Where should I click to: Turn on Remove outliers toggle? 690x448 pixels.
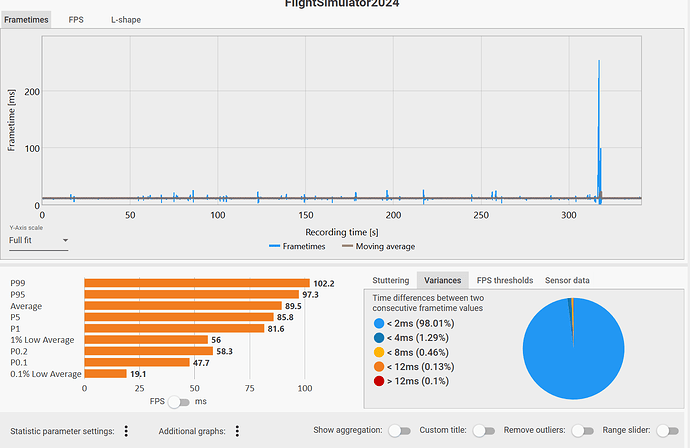pos(581,430)
